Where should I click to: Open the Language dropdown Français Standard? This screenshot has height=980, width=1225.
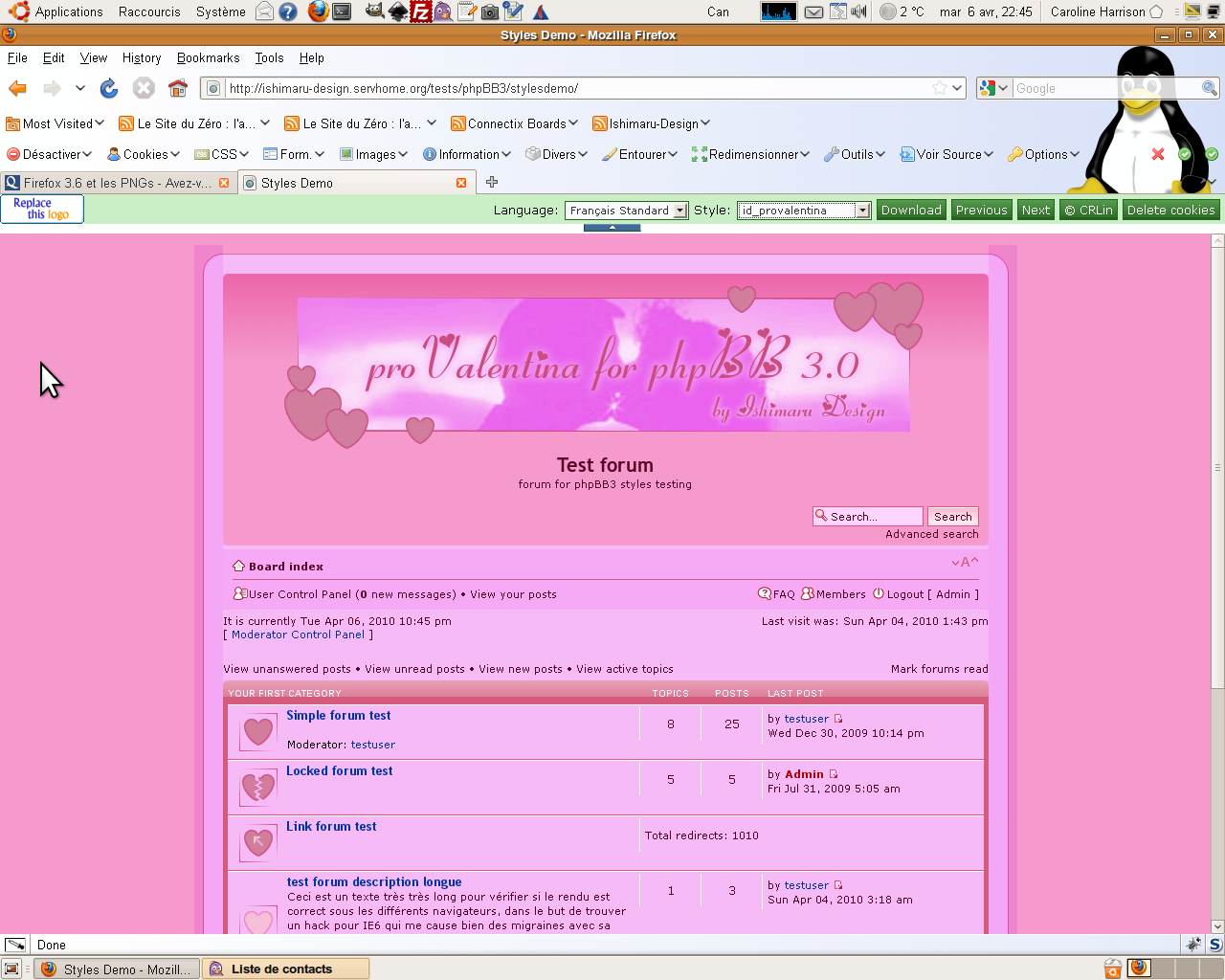point(627,211)
